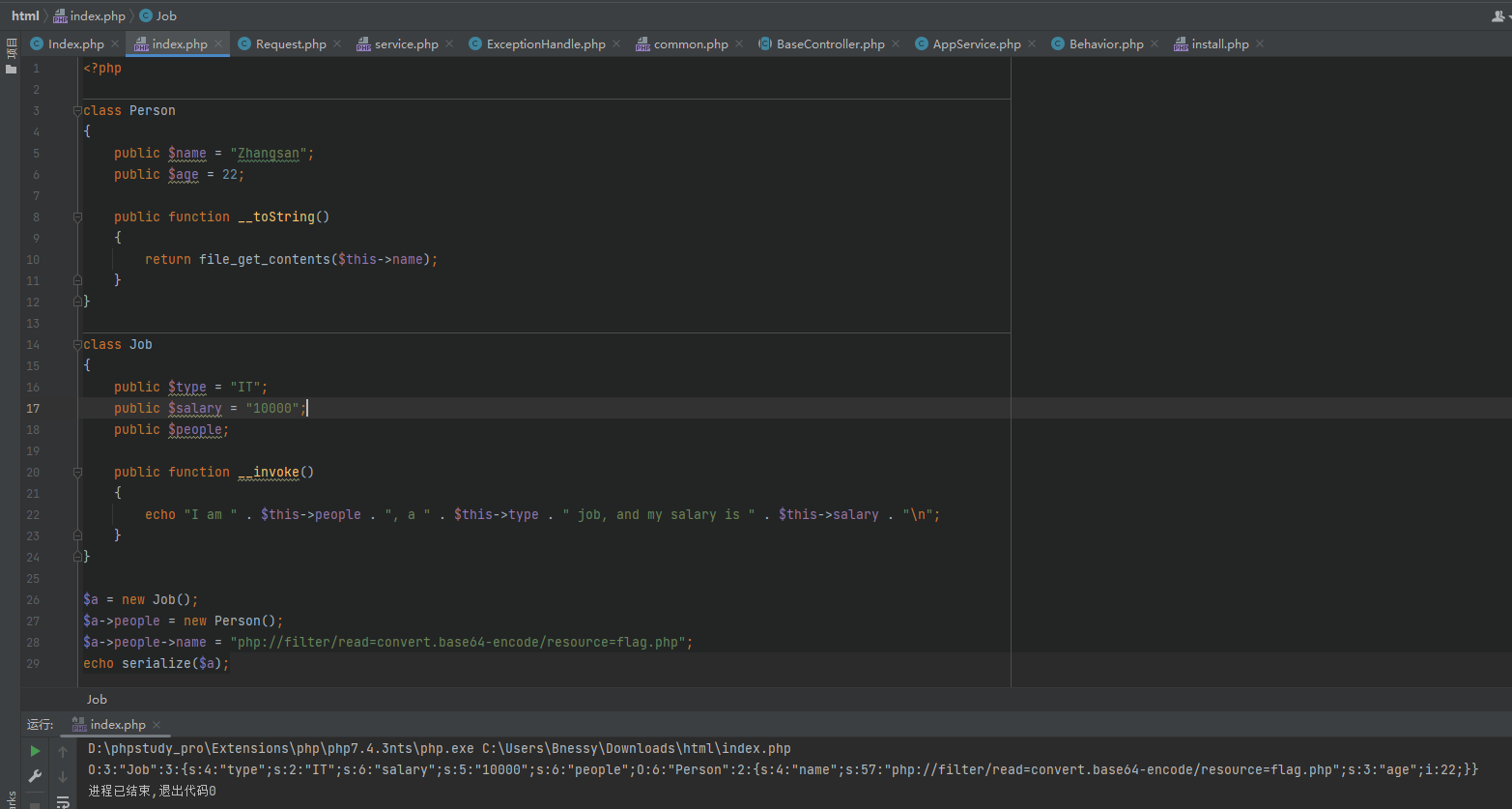Click "Zhangsan" string on line 5

[x=269, y=153]
